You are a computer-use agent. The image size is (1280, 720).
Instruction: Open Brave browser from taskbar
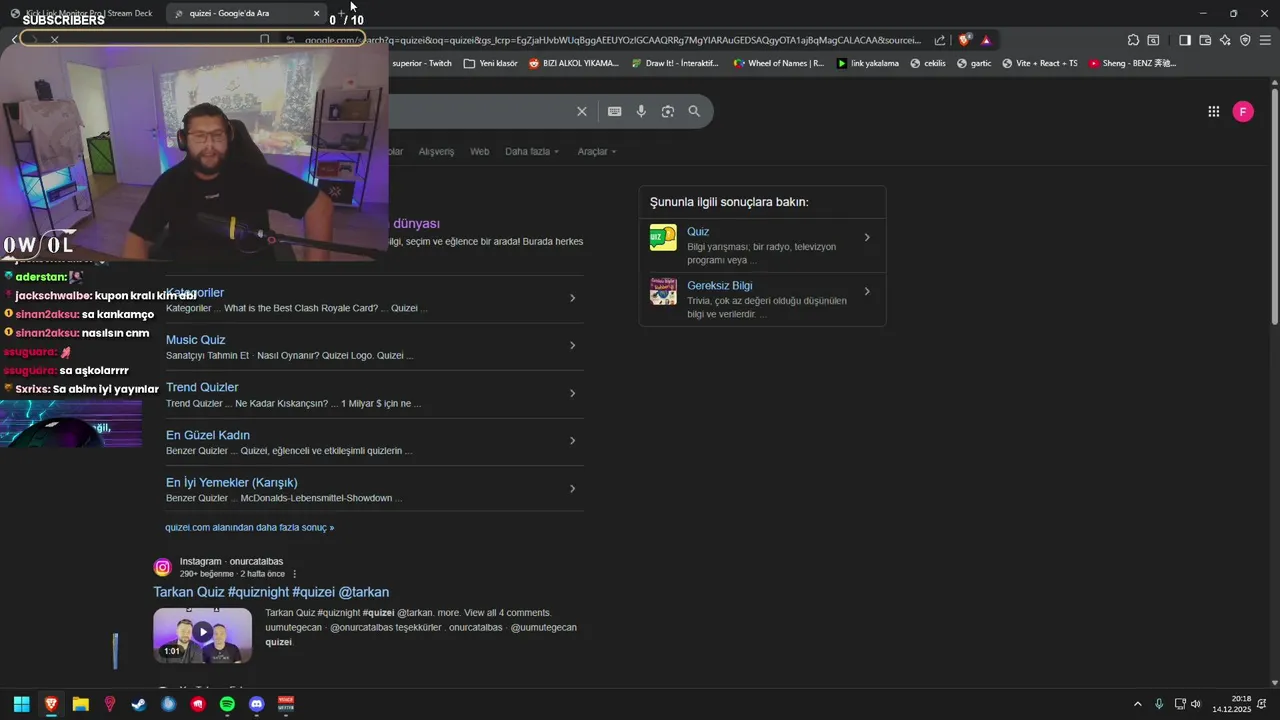pyautogui.click(x=51, y=704)
